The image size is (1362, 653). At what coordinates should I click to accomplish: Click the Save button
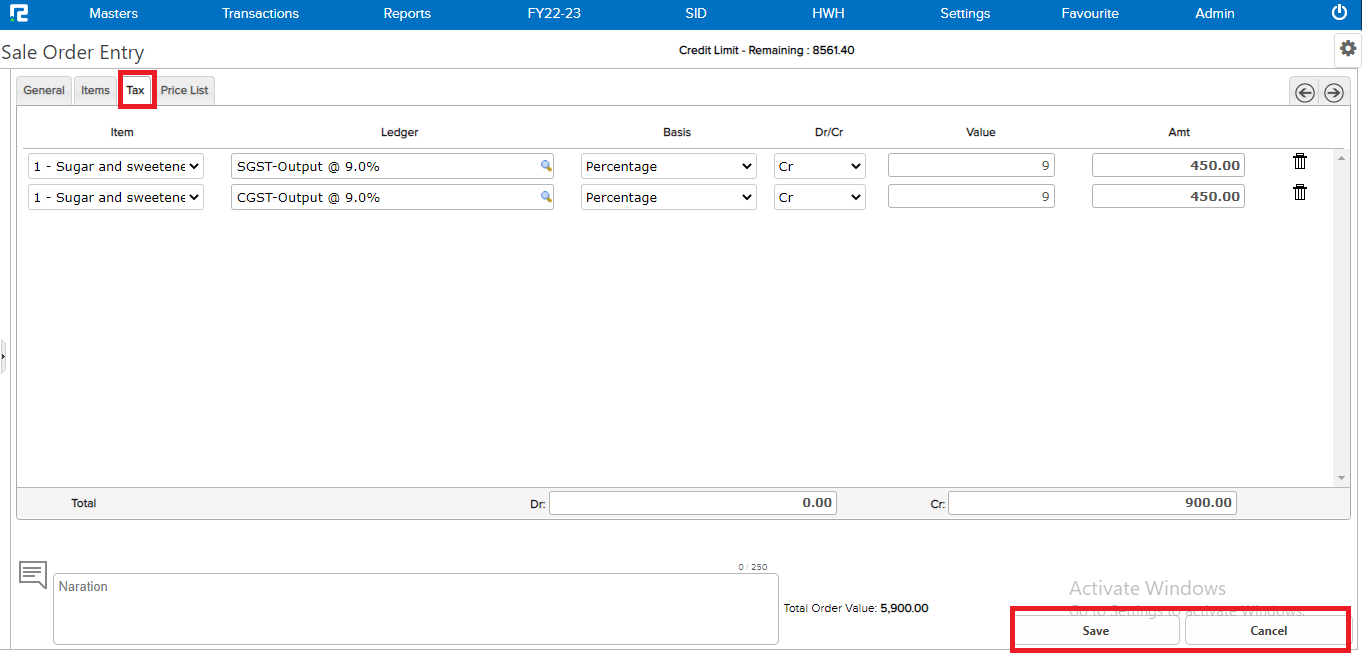[1096, 631]
